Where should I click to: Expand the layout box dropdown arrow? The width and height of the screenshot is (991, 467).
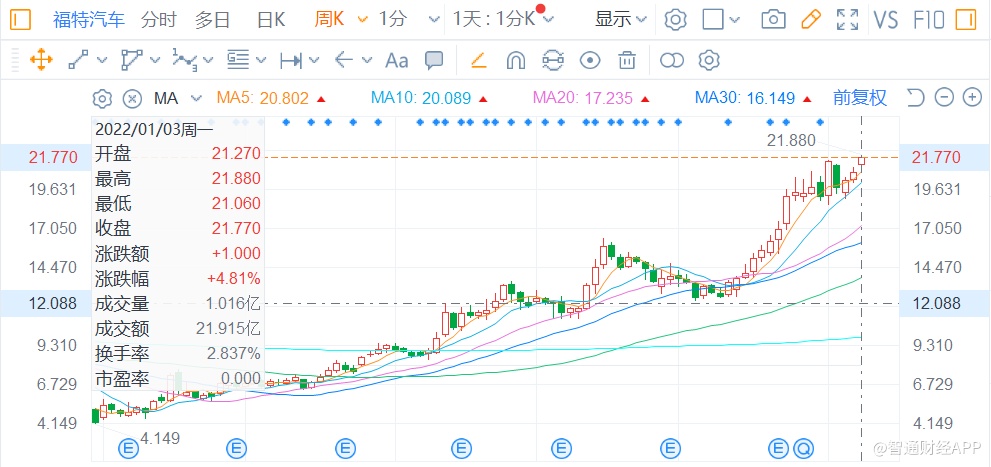(x=734, y=20)
